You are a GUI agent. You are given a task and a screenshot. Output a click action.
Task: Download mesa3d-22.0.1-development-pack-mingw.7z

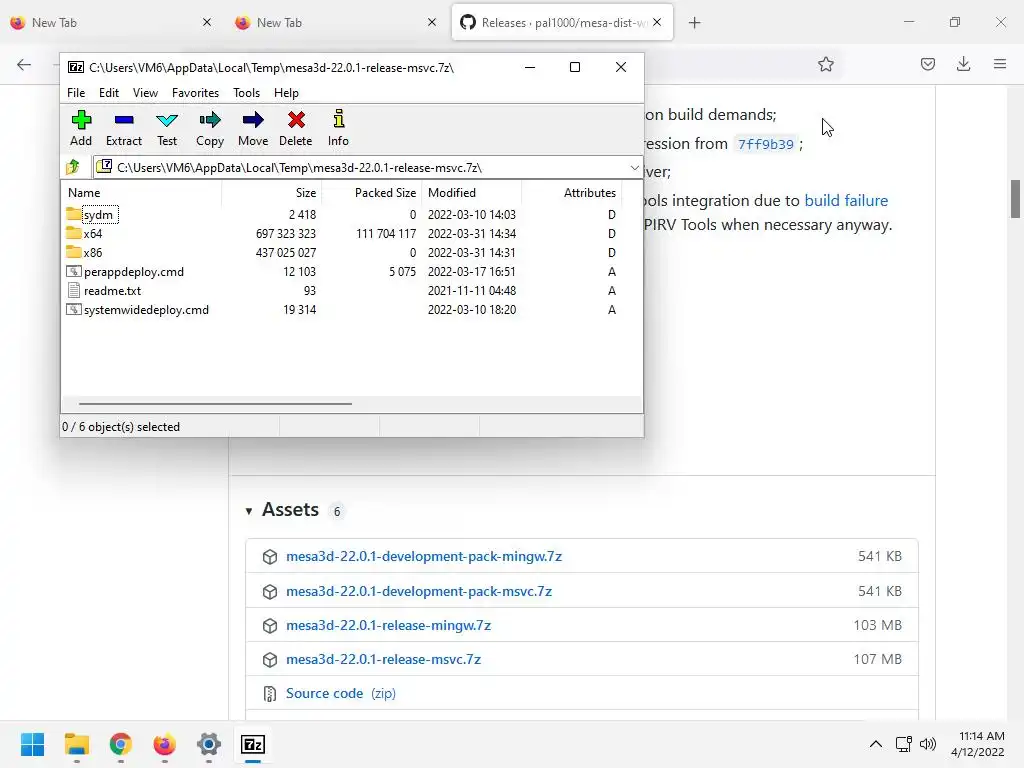click(x=424, y=556)
